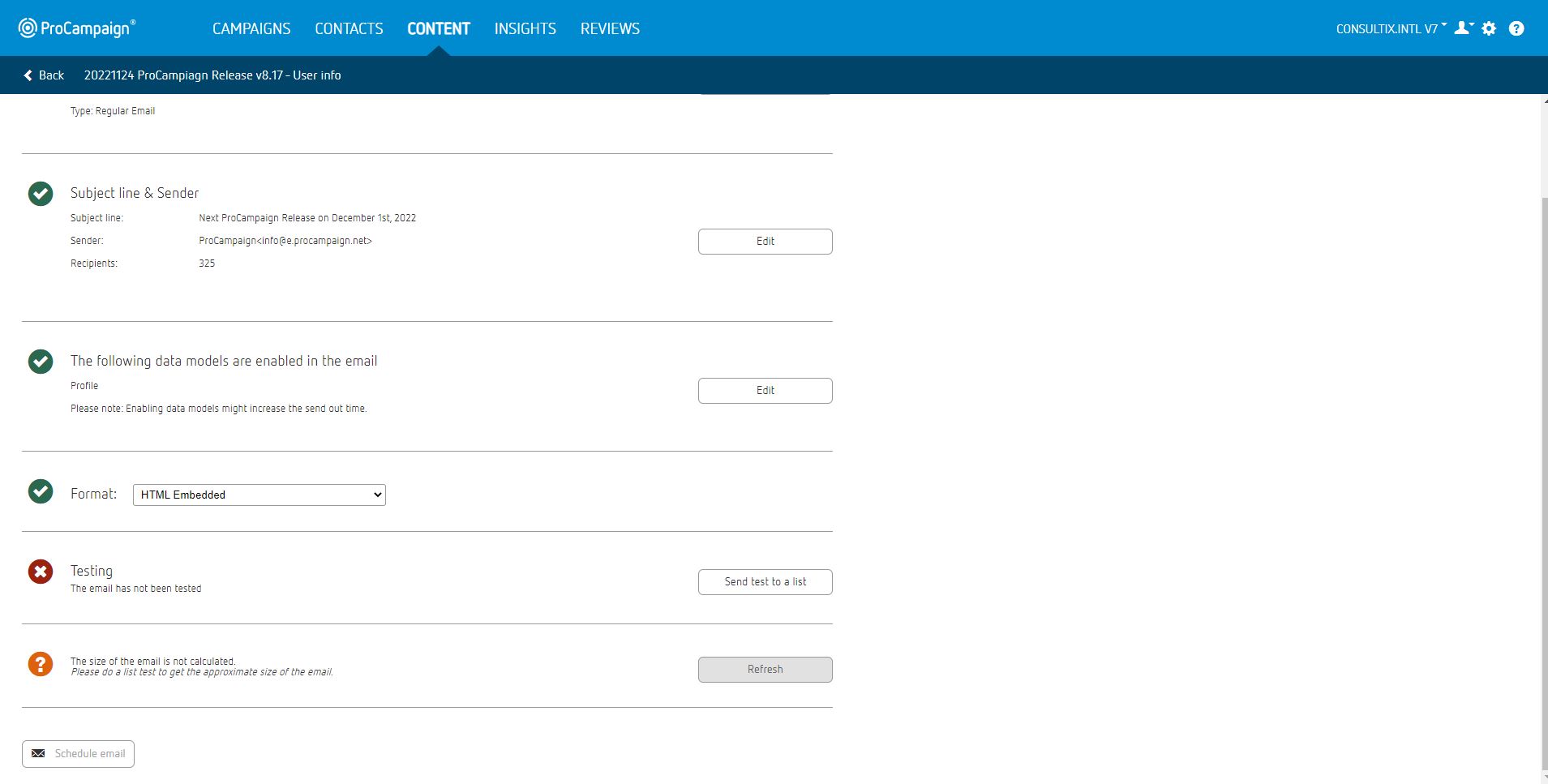Open the INSIGHTS menu
The height and width of the screenshot is (784, 1548).
click(525, 28)
